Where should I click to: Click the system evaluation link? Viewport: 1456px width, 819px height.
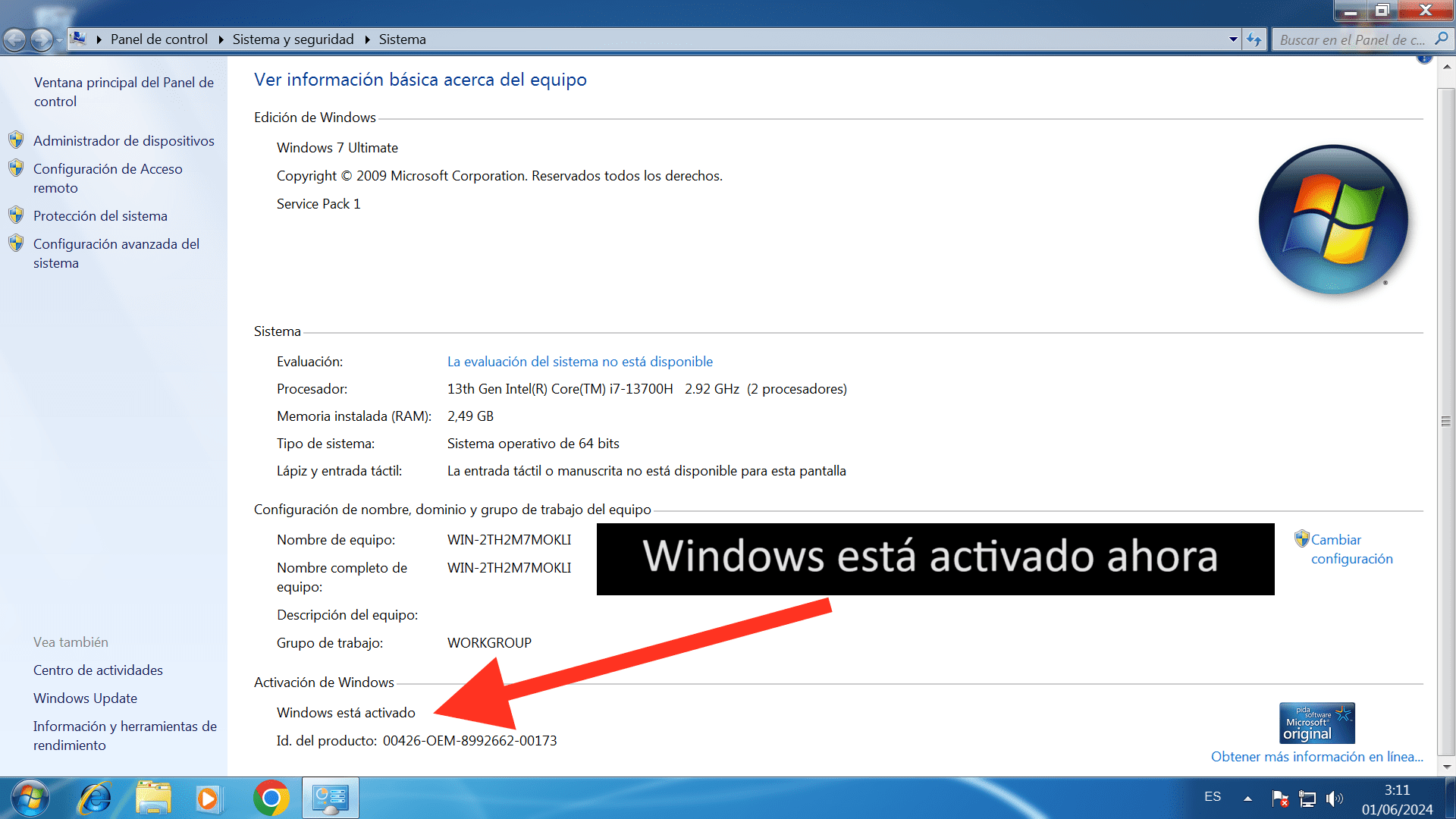[x=579, y=361]
